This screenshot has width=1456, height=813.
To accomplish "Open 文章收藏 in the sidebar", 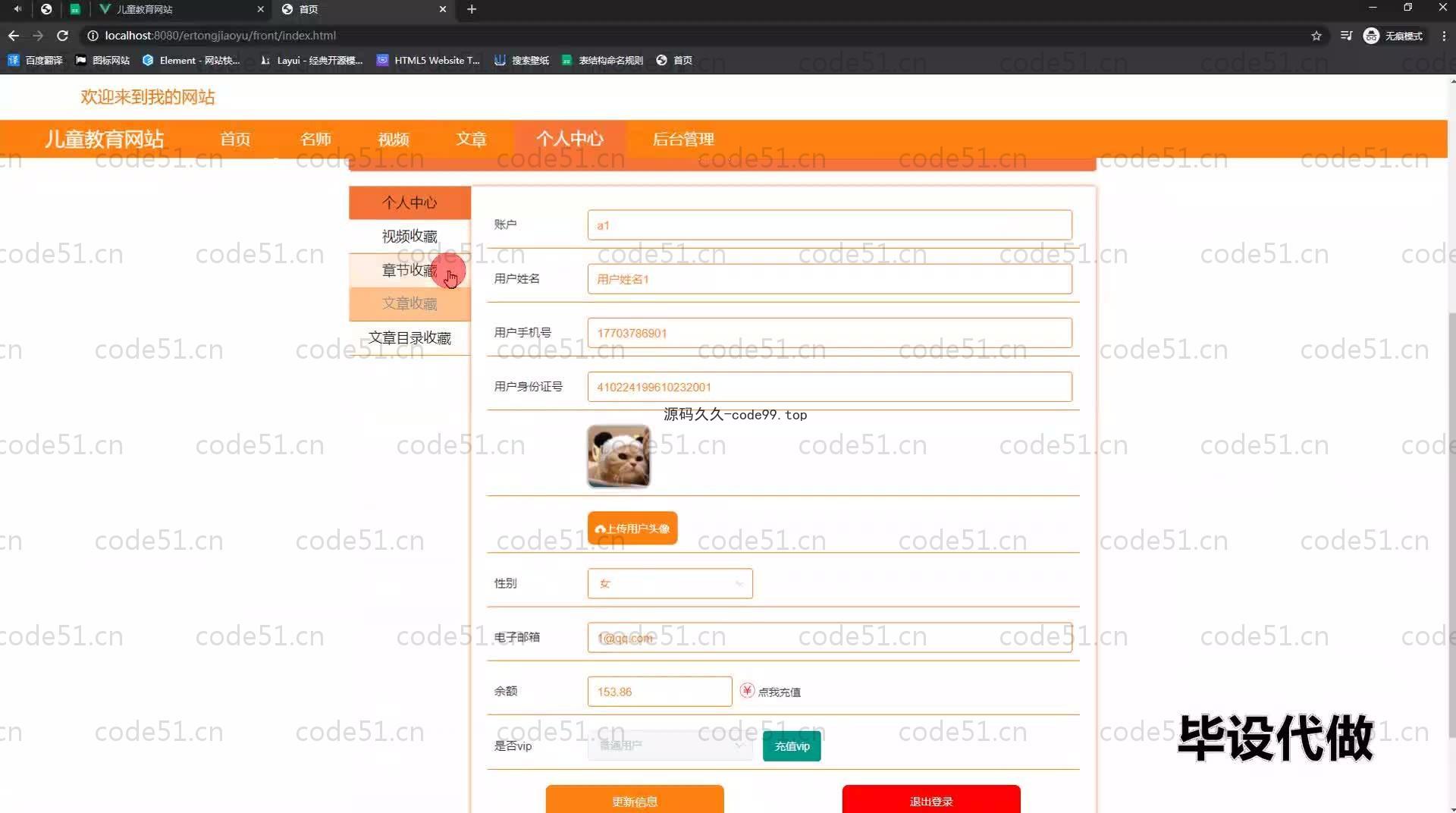I will click(409, 303).
